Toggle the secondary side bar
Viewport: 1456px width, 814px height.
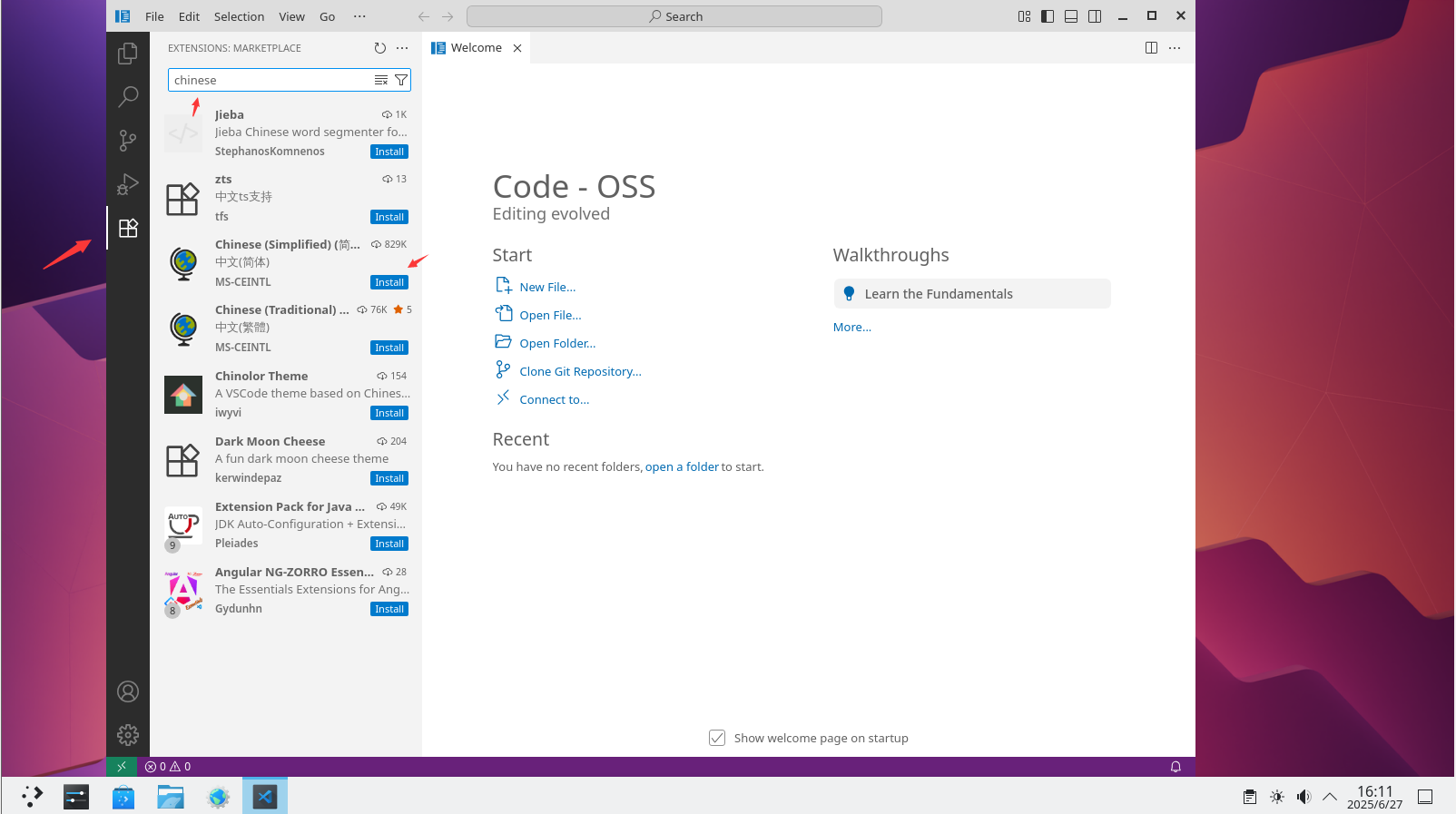pos(1095,16)
